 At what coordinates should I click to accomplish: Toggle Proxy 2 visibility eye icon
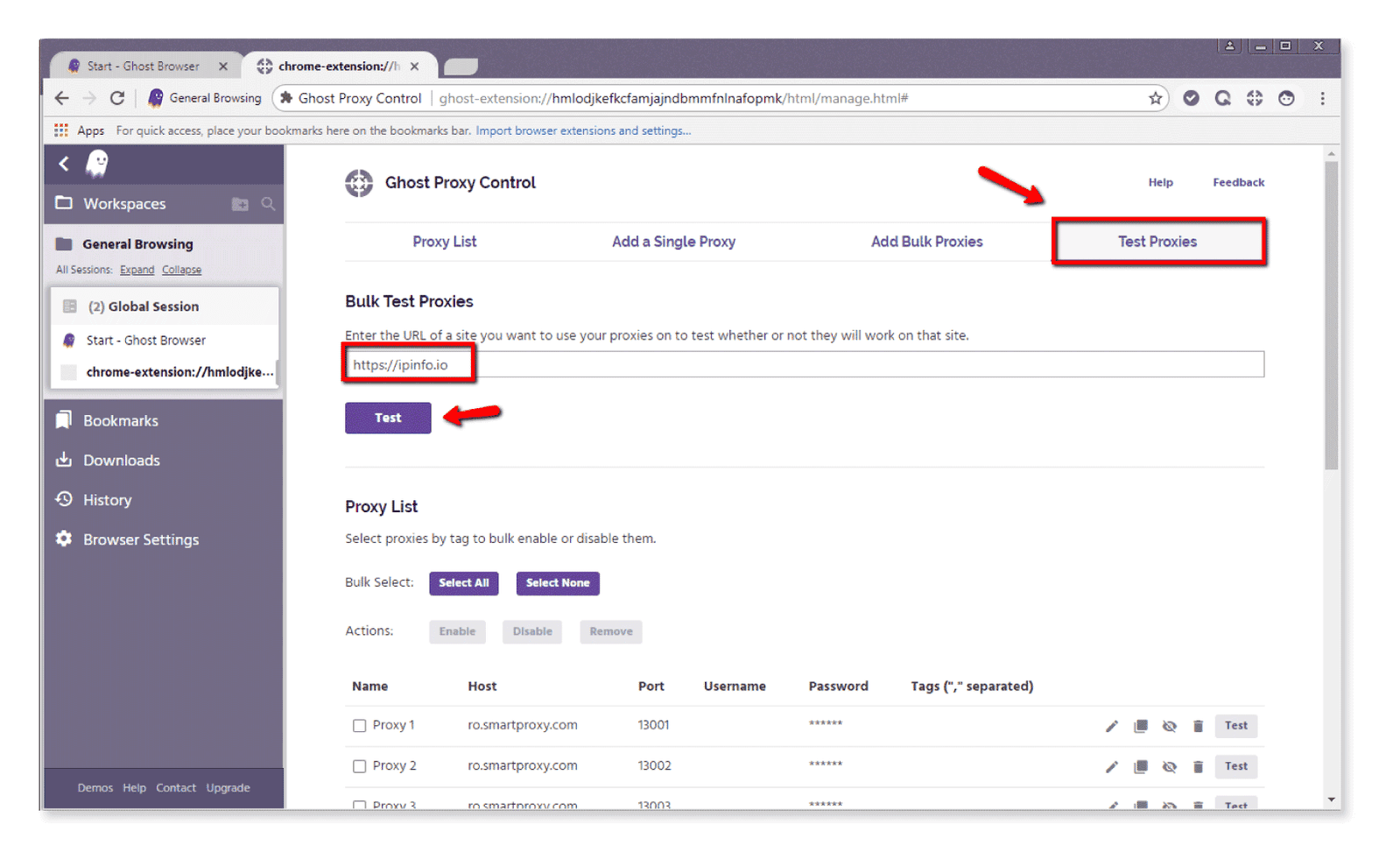[1169, 767]
